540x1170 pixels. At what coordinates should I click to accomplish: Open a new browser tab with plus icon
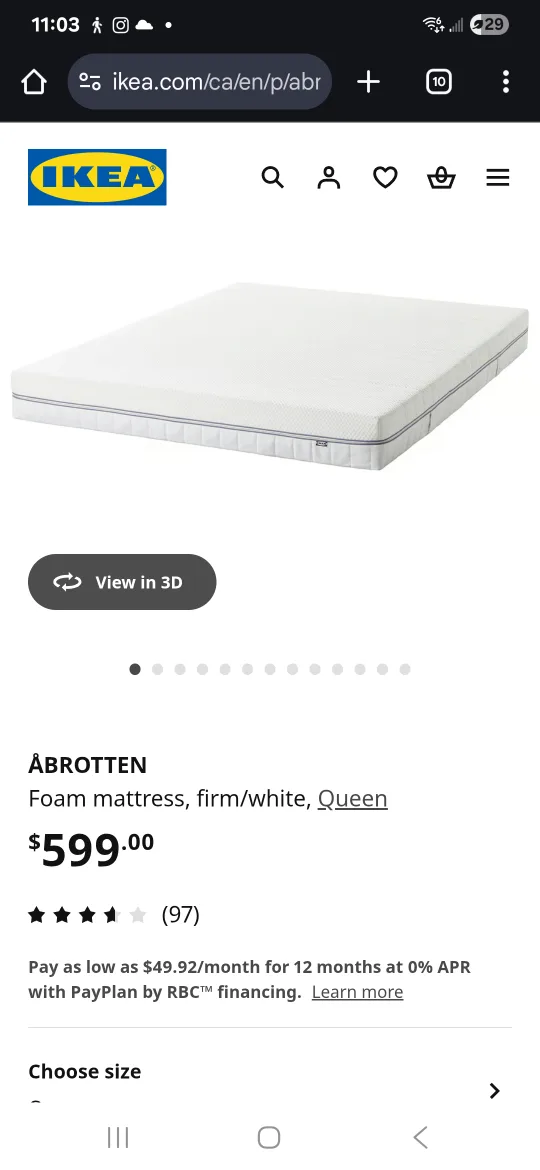point(368,82)
